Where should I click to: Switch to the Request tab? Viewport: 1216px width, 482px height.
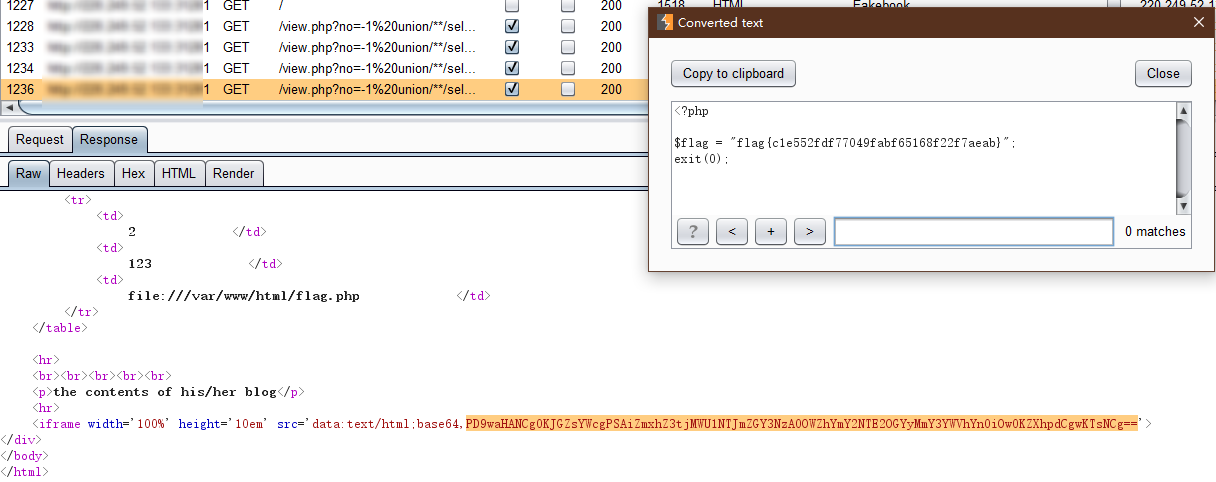tap(39, 140)
